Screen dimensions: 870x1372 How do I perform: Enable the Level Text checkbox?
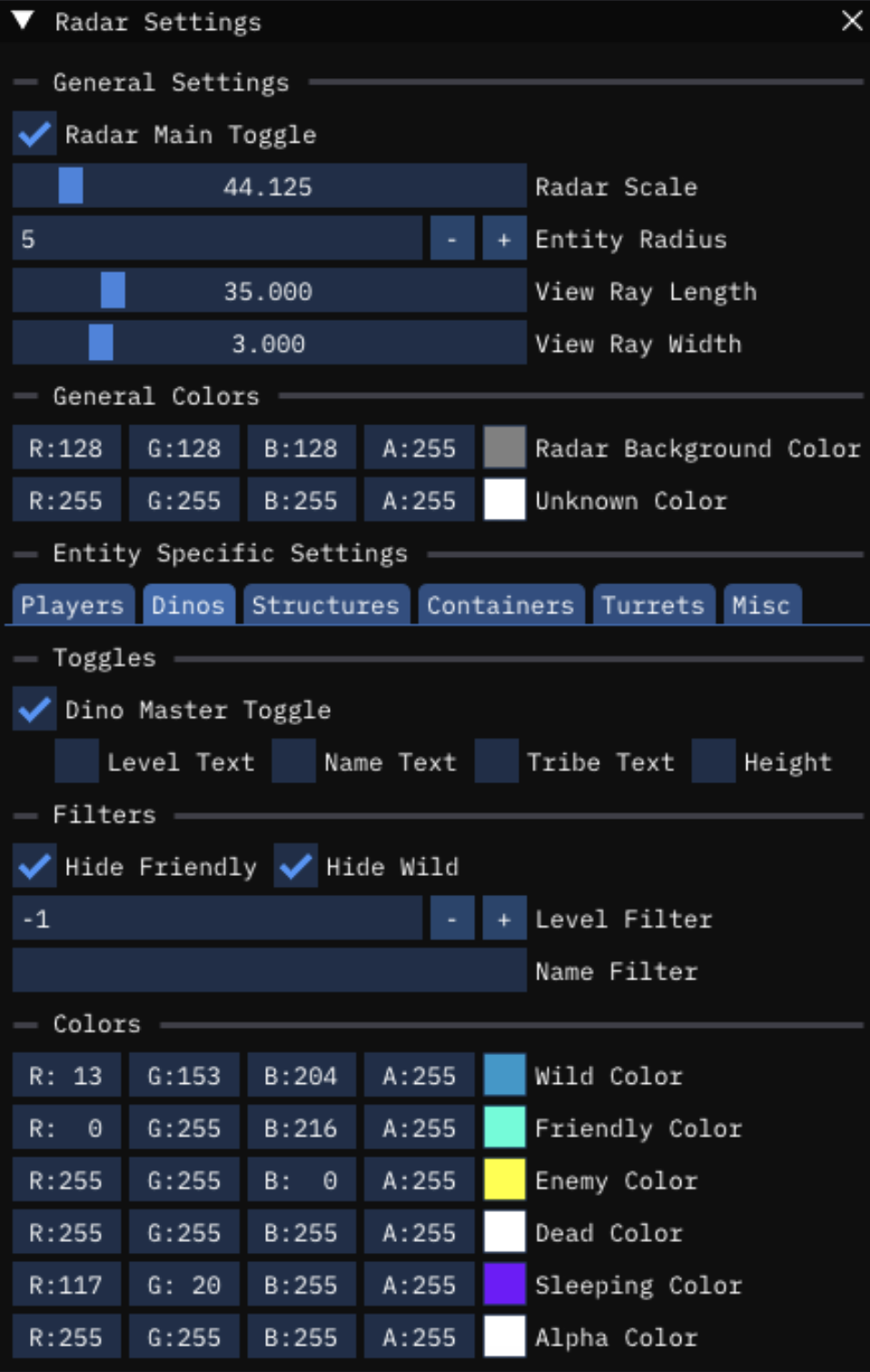pos(76,761)
